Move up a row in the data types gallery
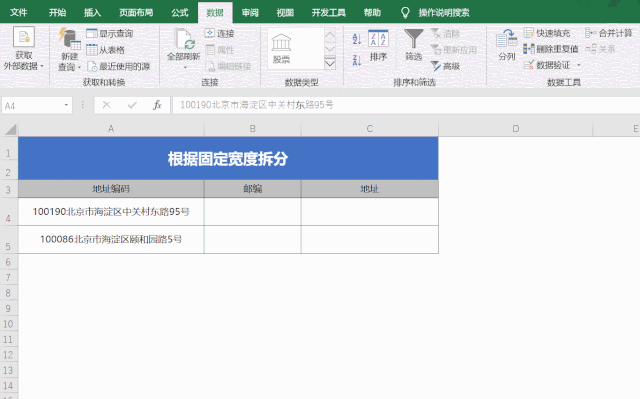The height and width of the screenshot is (399, 640). [x=330, y=35]
